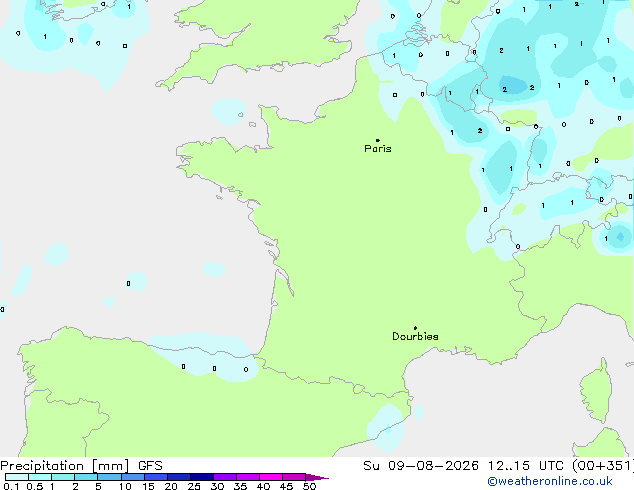Click the forecast date Su 09-08-2026 text

[x=421, y=466]
